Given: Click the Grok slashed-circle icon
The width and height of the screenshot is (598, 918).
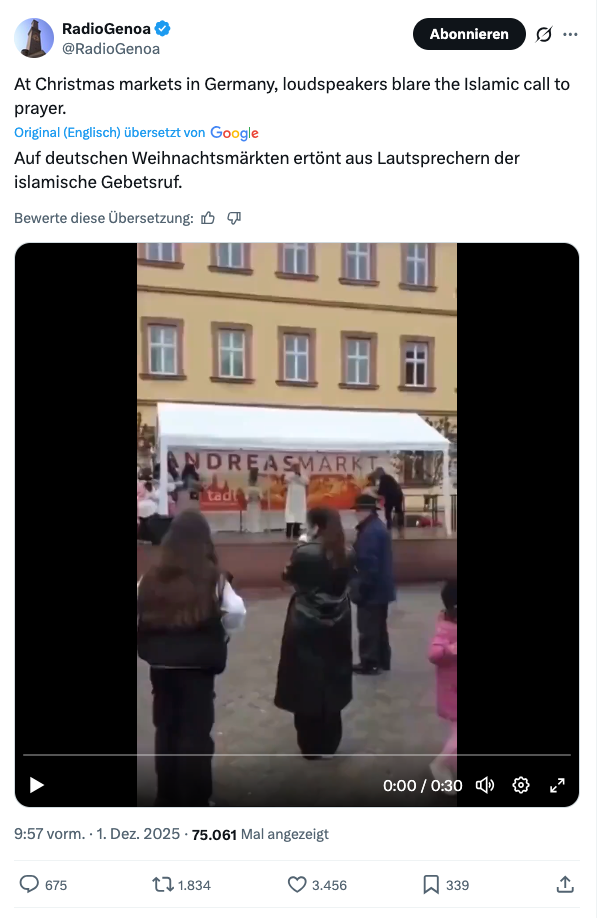Looking at the screenshot, I should tap(544, 35).
